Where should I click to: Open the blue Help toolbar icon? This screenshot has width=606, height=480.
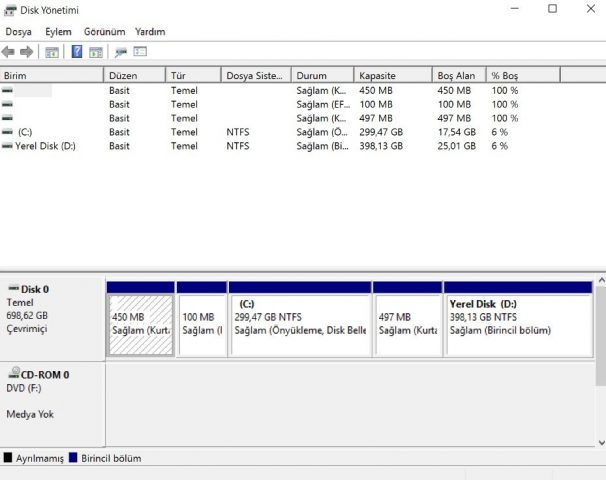77,51
